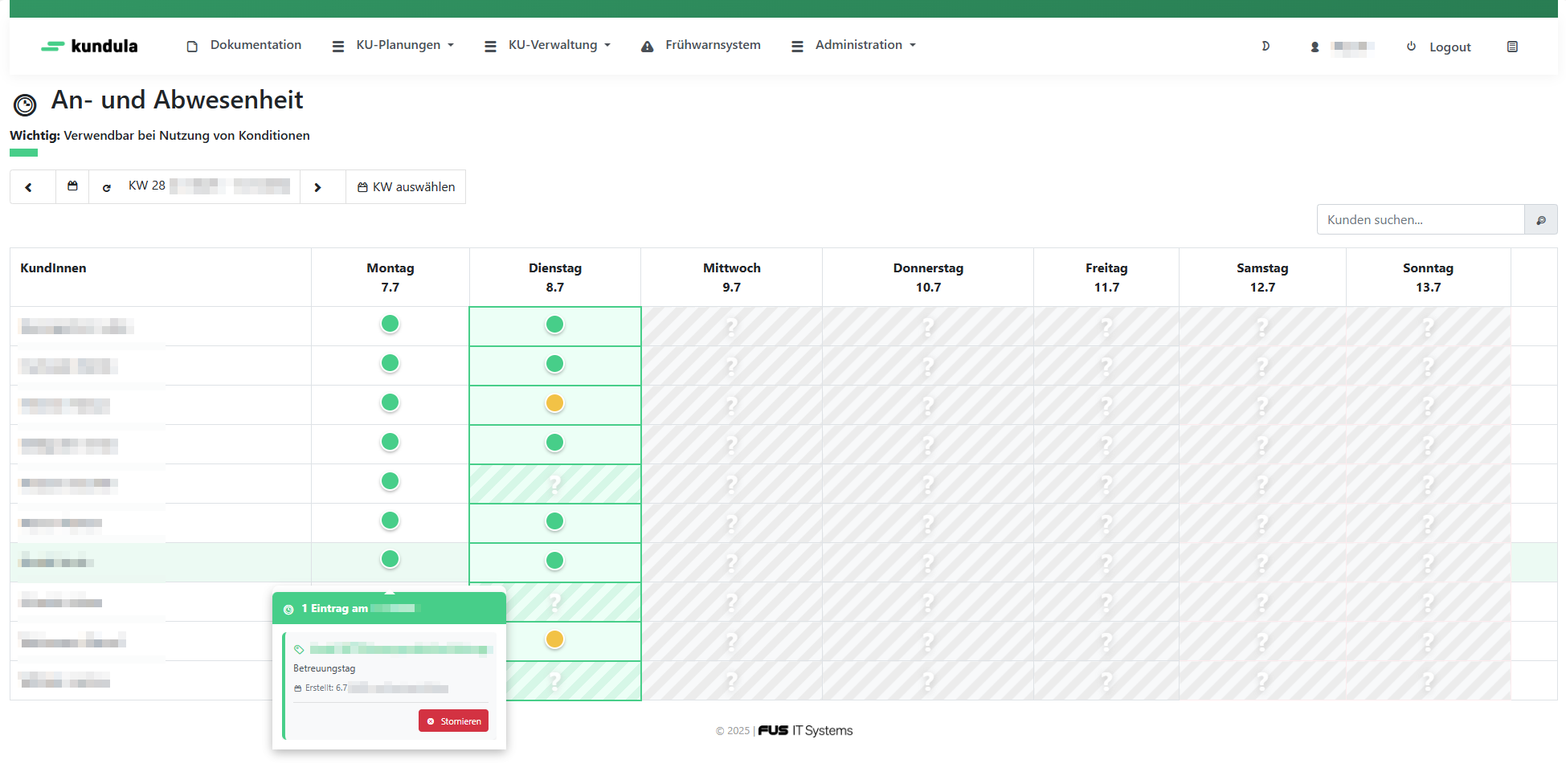
Task: Click the Logout link
Action: tap(1440, 47)
